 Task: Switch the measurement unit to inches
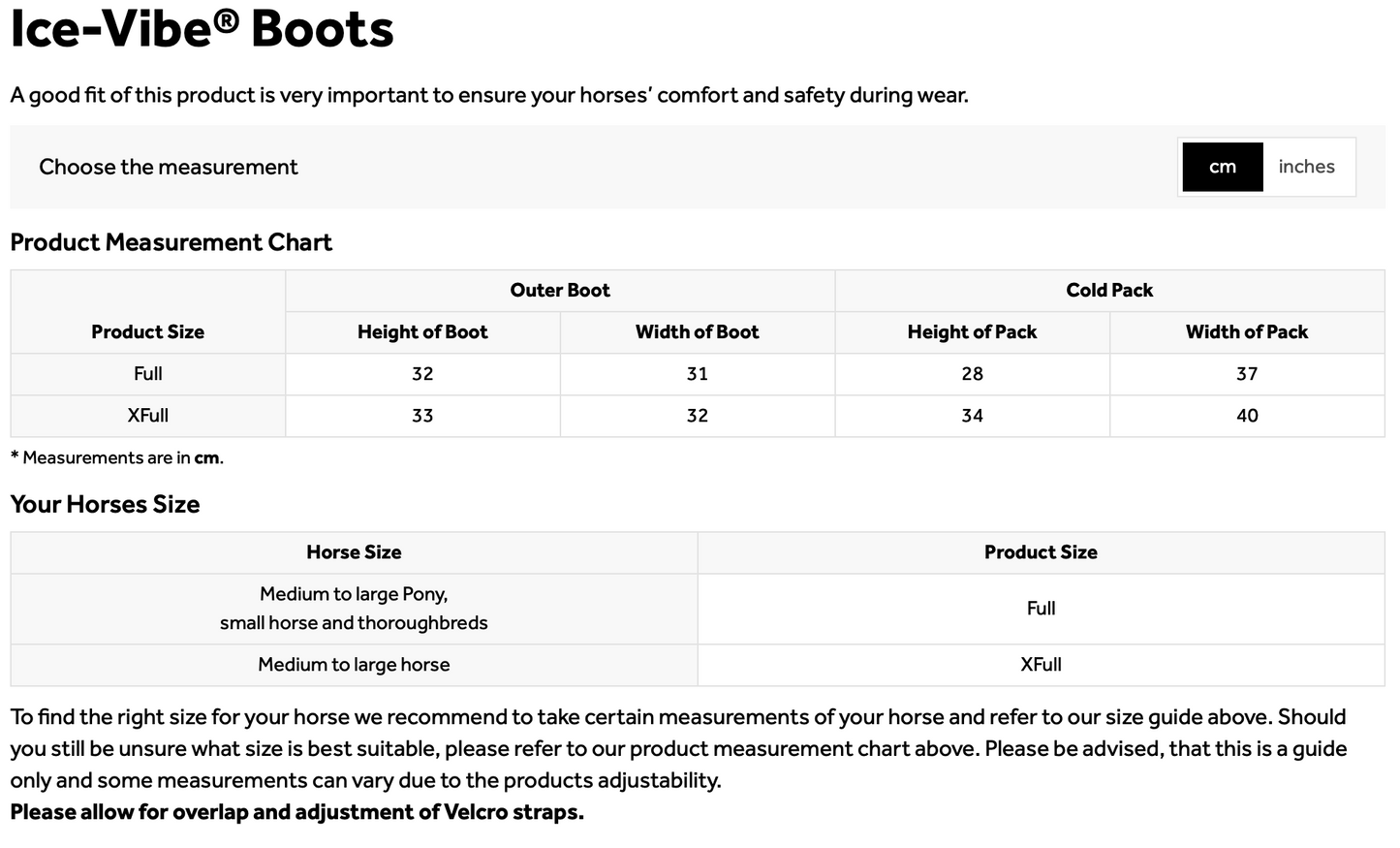coord(1306,167)
